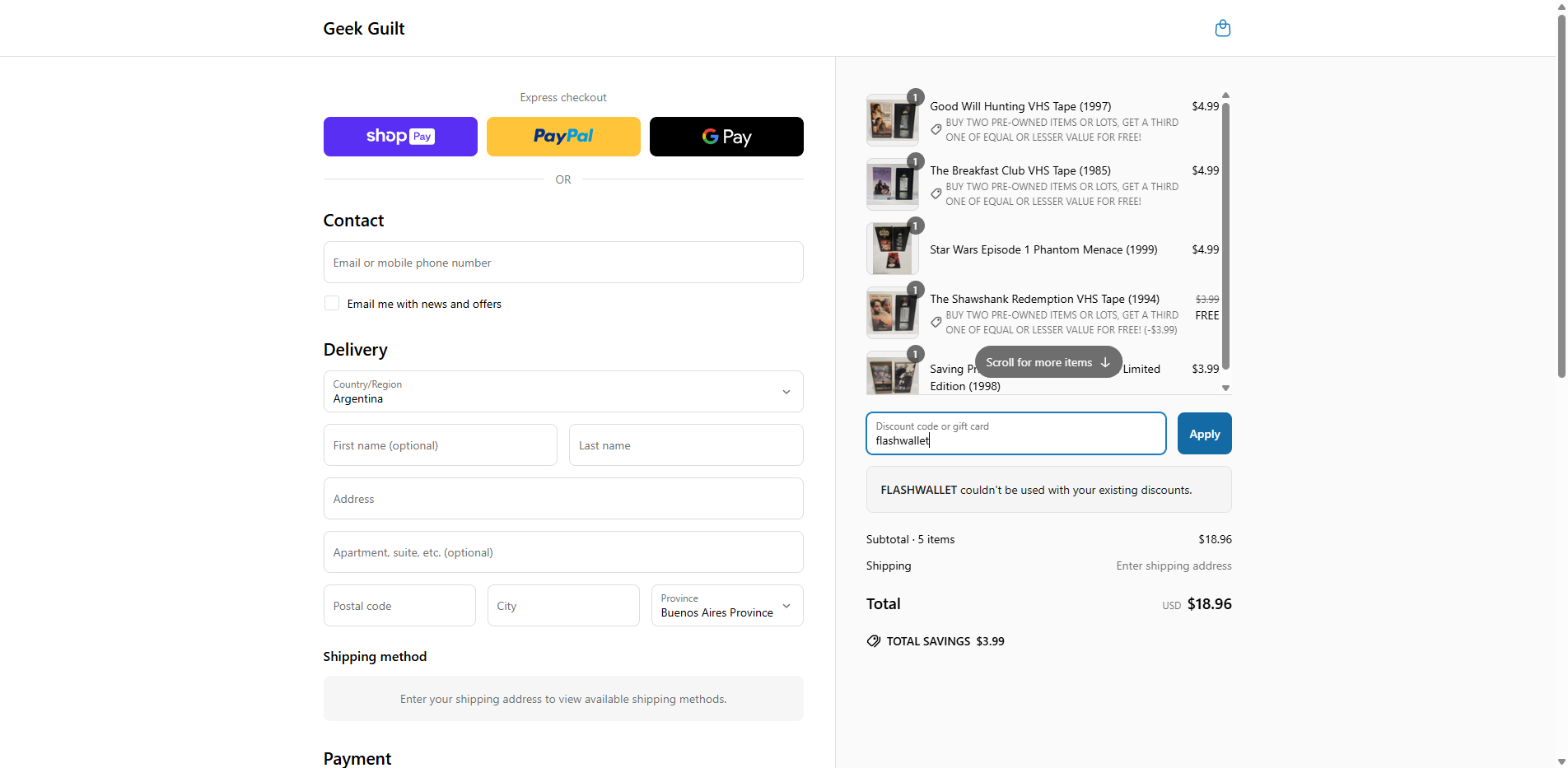Choose Google Pay express checkout

click(726, 136)
